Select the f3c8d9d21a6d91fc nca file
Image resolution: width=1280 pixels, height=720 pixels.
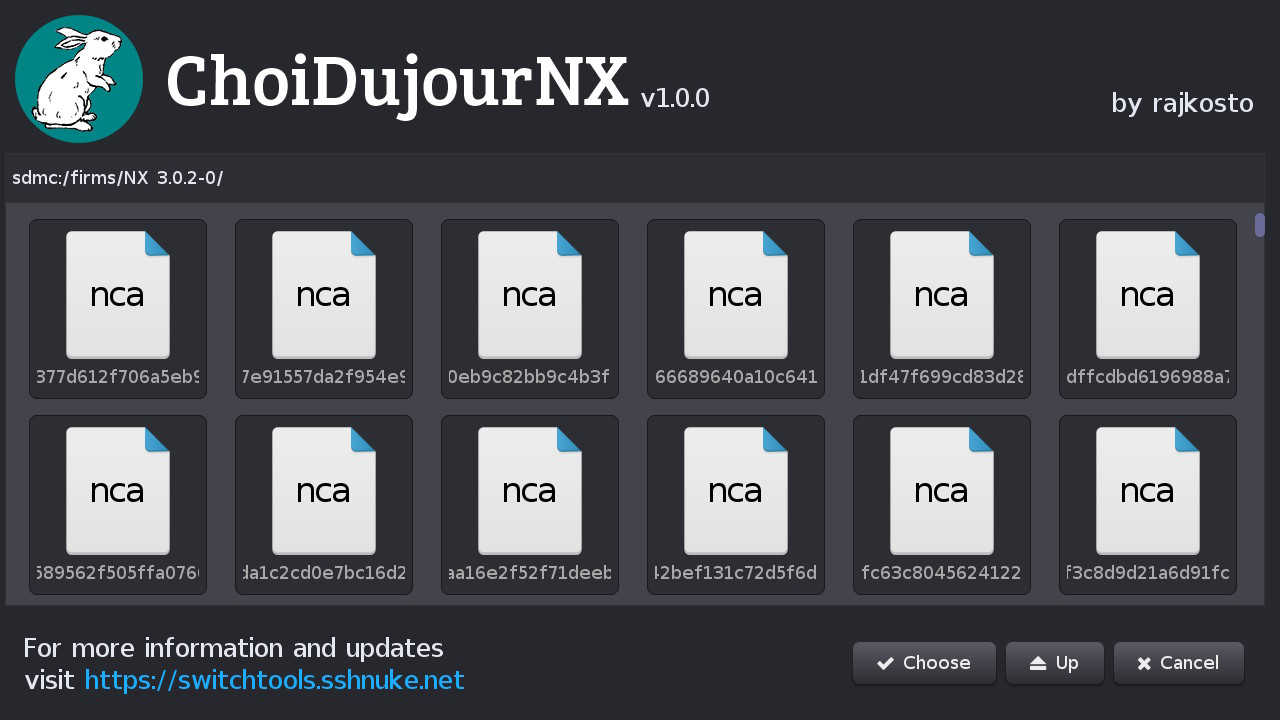(1148, 505)
